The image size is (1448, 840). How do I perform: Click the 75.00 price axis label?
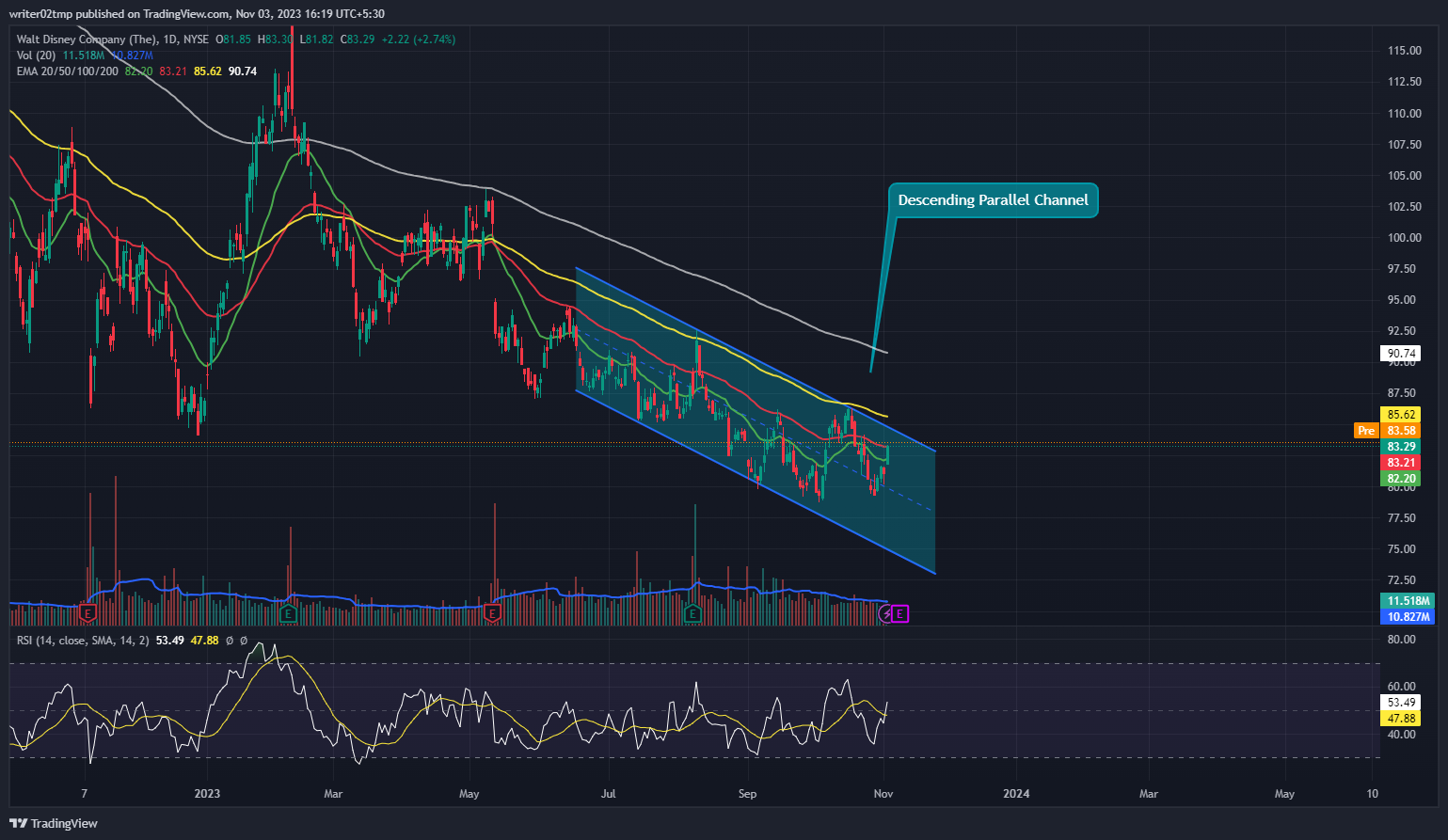pyautogui.click(x=1404, y=549)
